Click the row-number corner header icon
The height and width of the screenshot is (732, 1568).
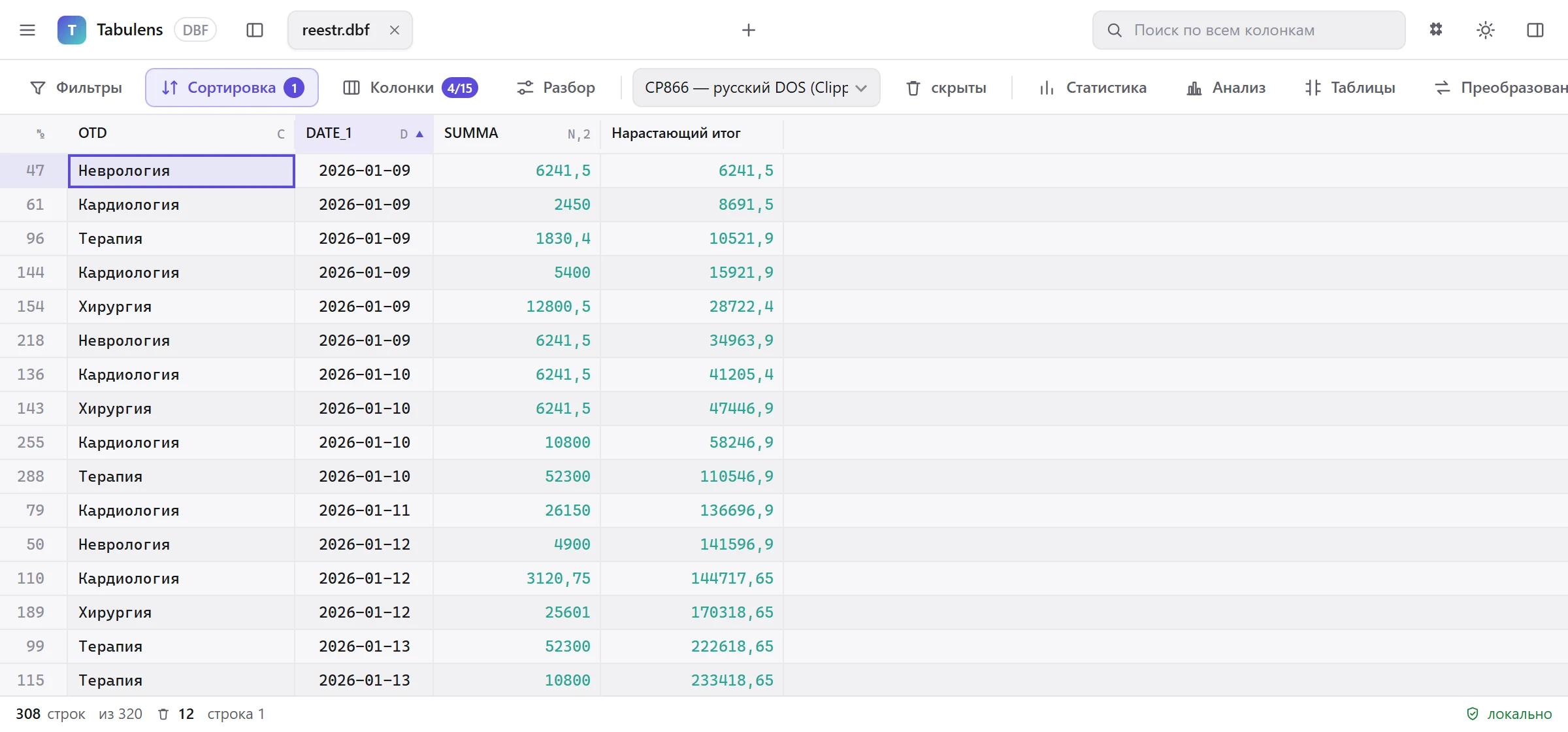[41, 134]
